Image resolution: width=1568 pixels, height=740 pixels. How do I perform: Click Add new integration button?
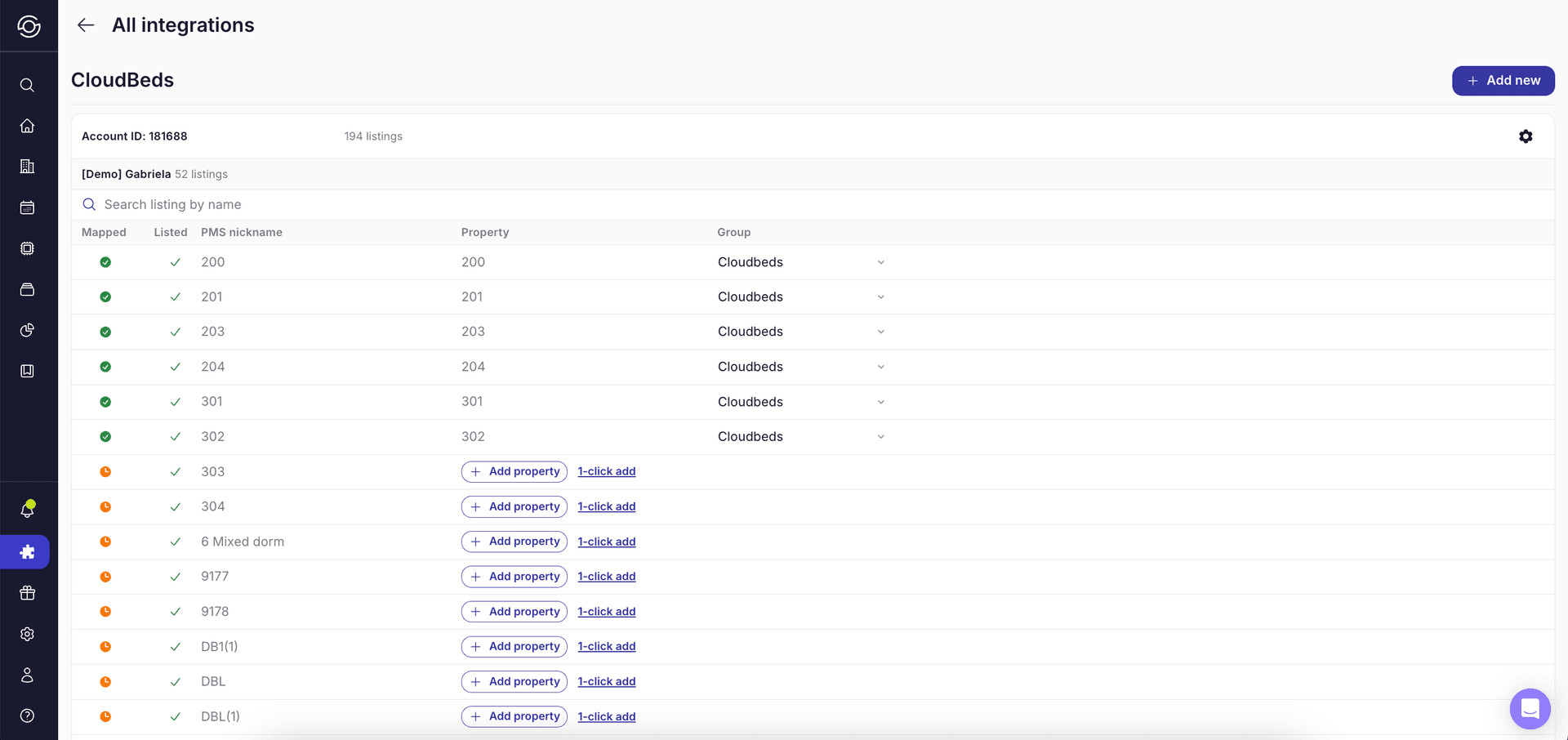pos(1503,80)
